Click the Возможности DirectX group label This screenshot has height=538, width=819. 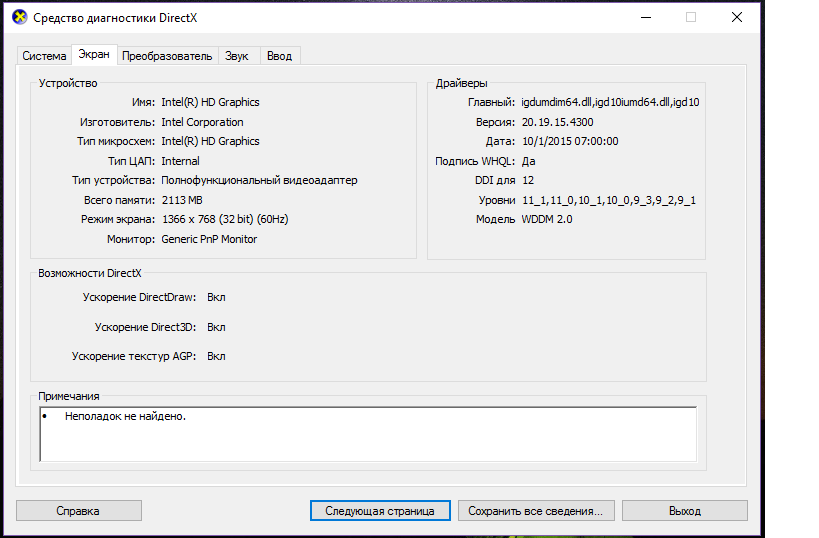(90, 273)
